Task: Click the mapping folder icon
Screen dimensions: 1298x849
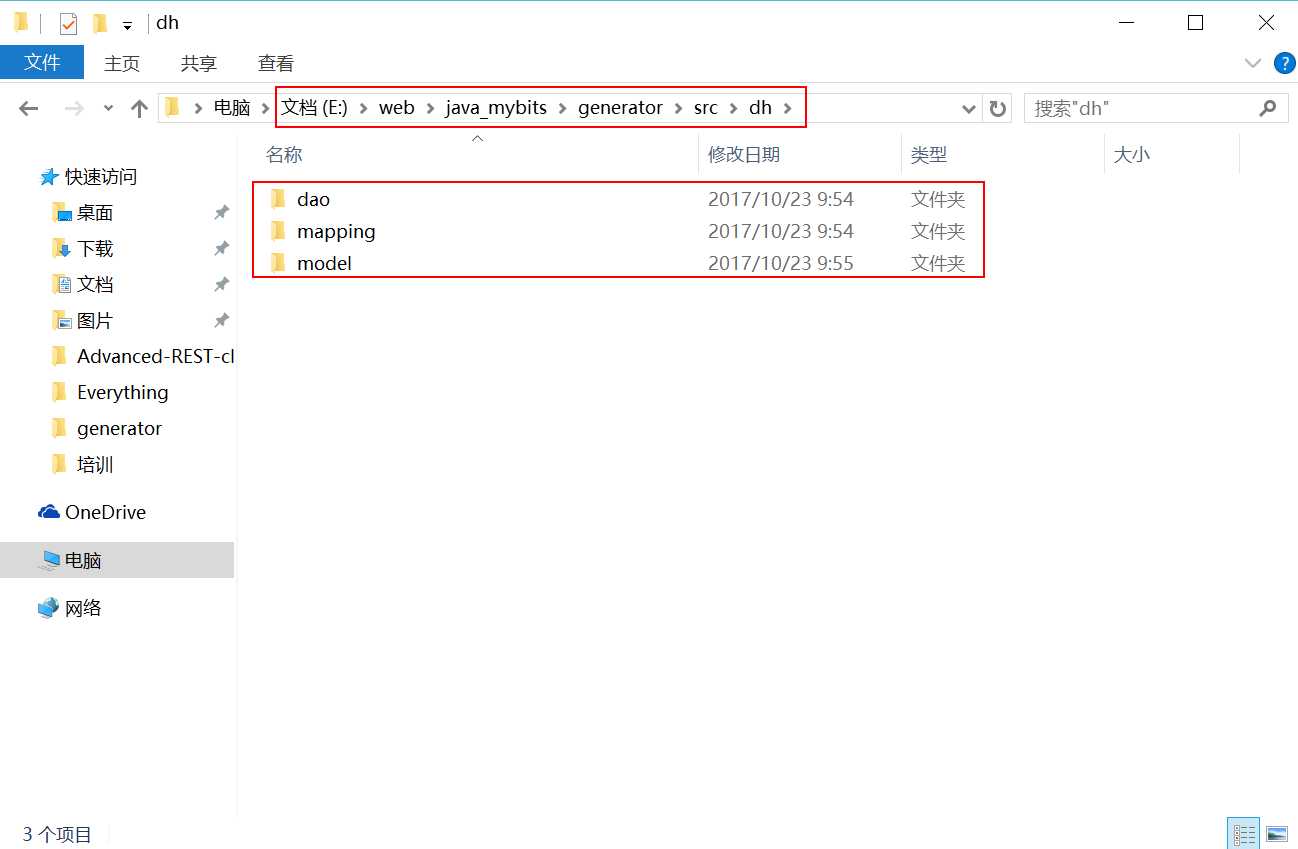Action: [279, 230]
